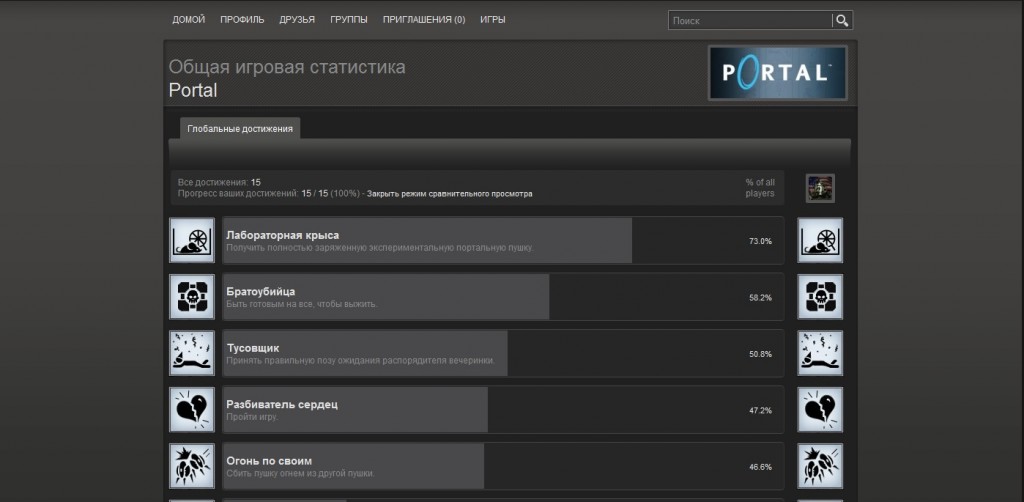Click the right Огонь по своим turret icon
This screenshot has height=502, width=1024.
point(820,466)
